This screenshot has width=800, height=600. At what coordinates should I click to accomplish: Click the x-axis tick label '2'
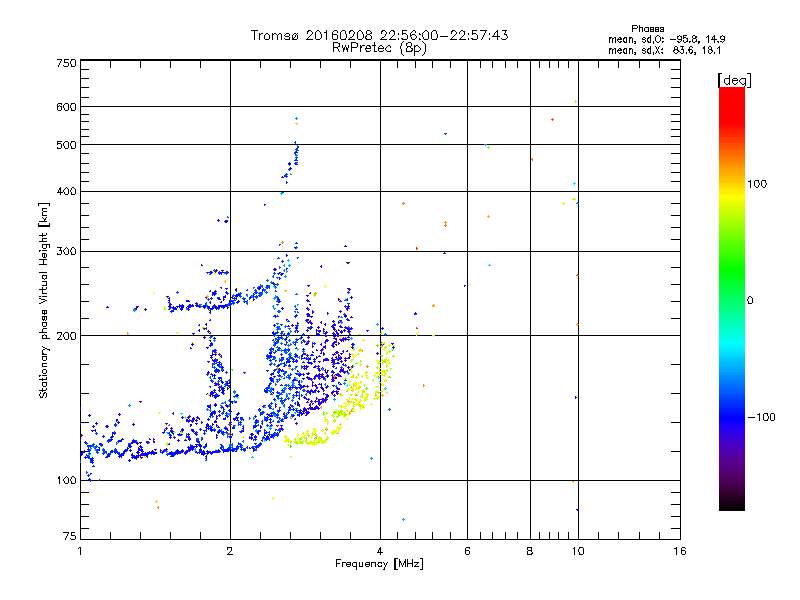[230, 551]
